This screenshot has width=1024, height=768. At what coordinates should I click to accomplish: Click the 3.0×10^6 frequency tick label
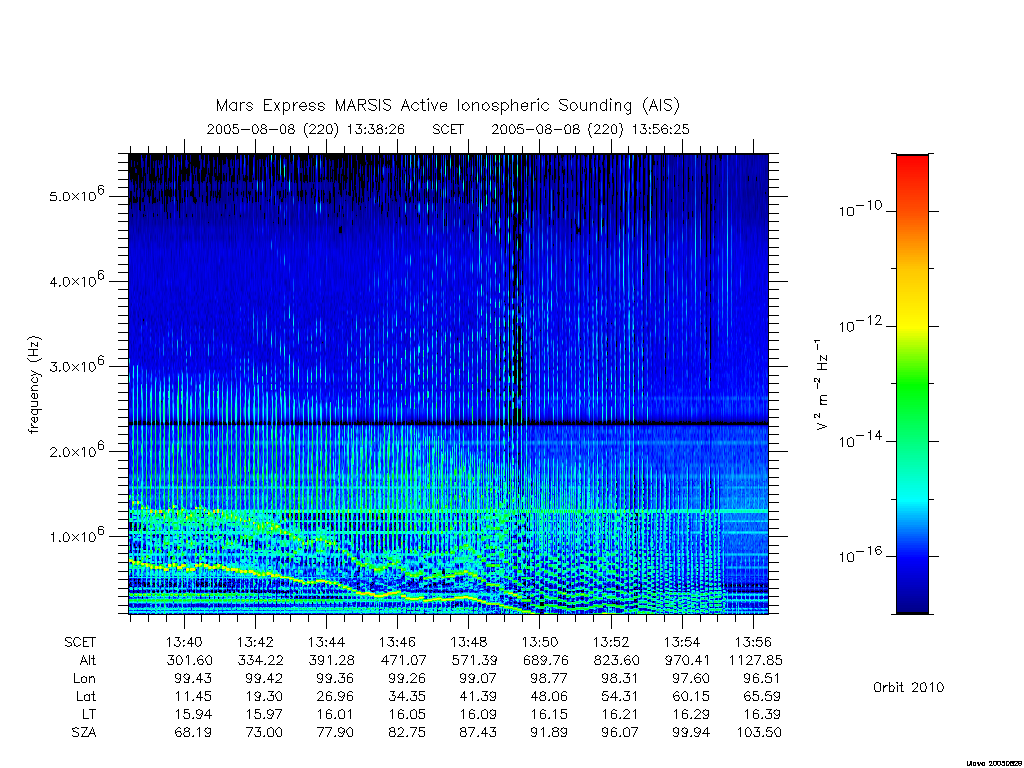click(76, 364)
